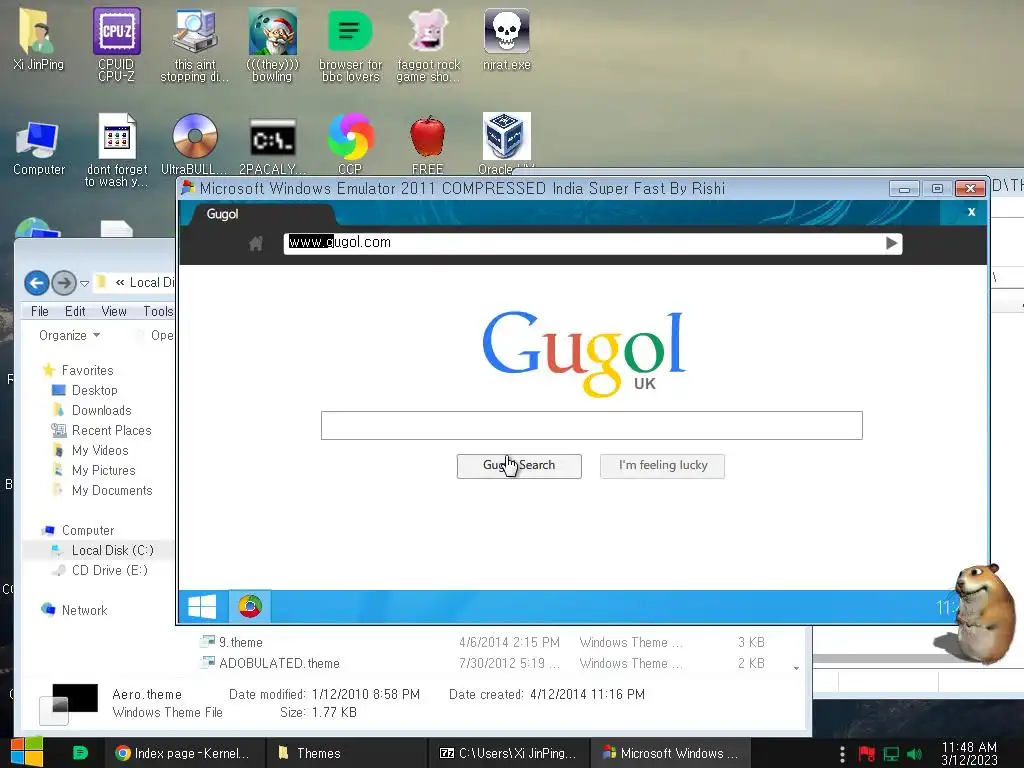This screenshot has width=1024, height=768.
Task: Open the Organize dropdown in Explorer
Action: [x=69, y=335]
